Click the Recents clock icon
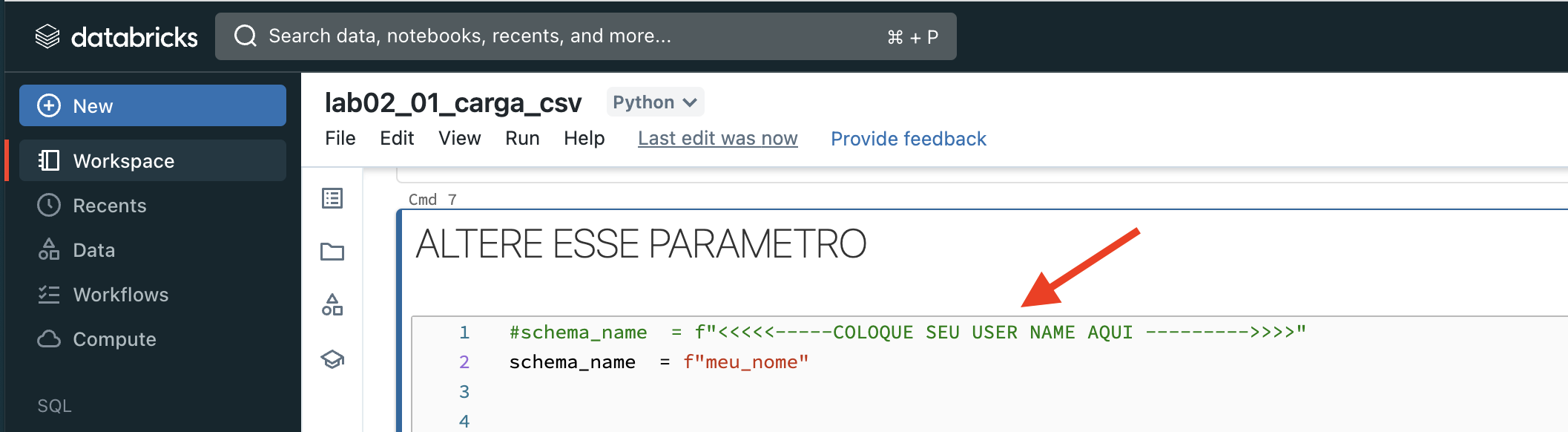 click(49, 206)
